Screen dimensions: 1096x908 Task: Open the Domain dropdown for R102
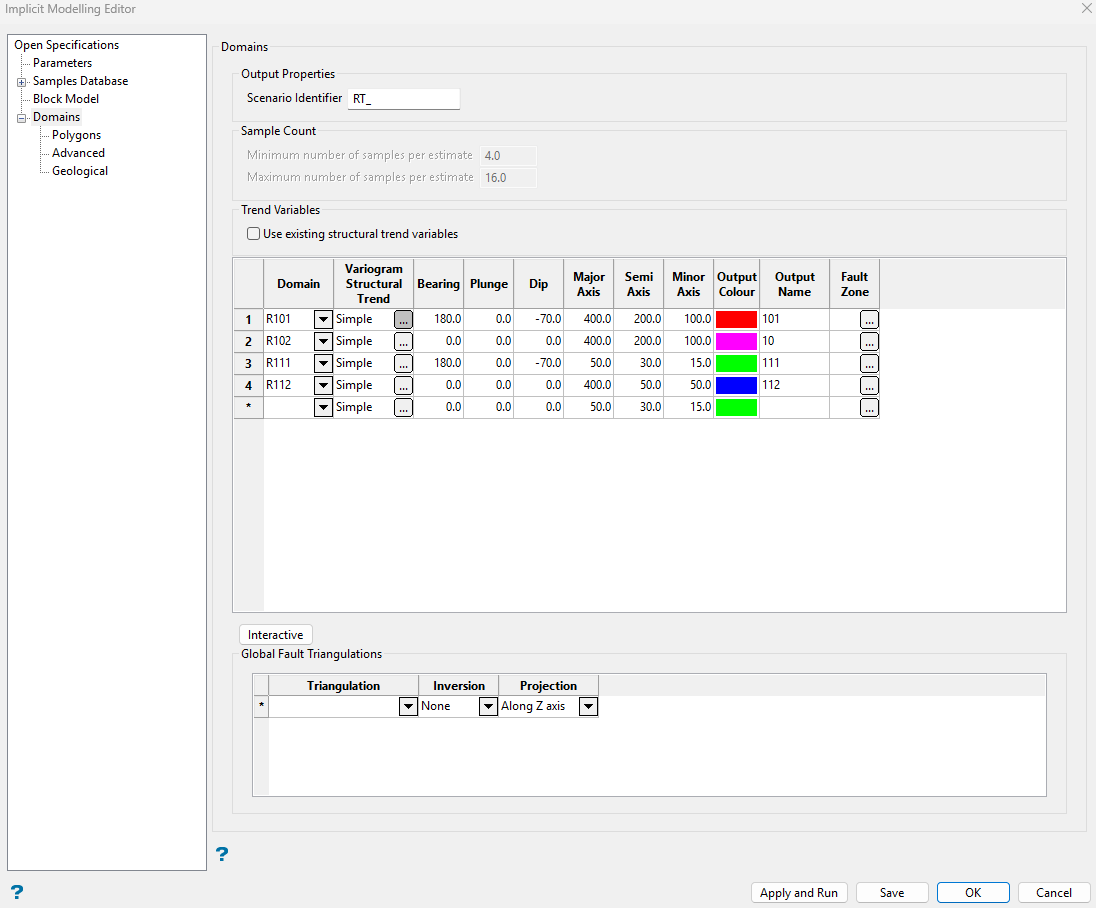(x=323, y=341)
